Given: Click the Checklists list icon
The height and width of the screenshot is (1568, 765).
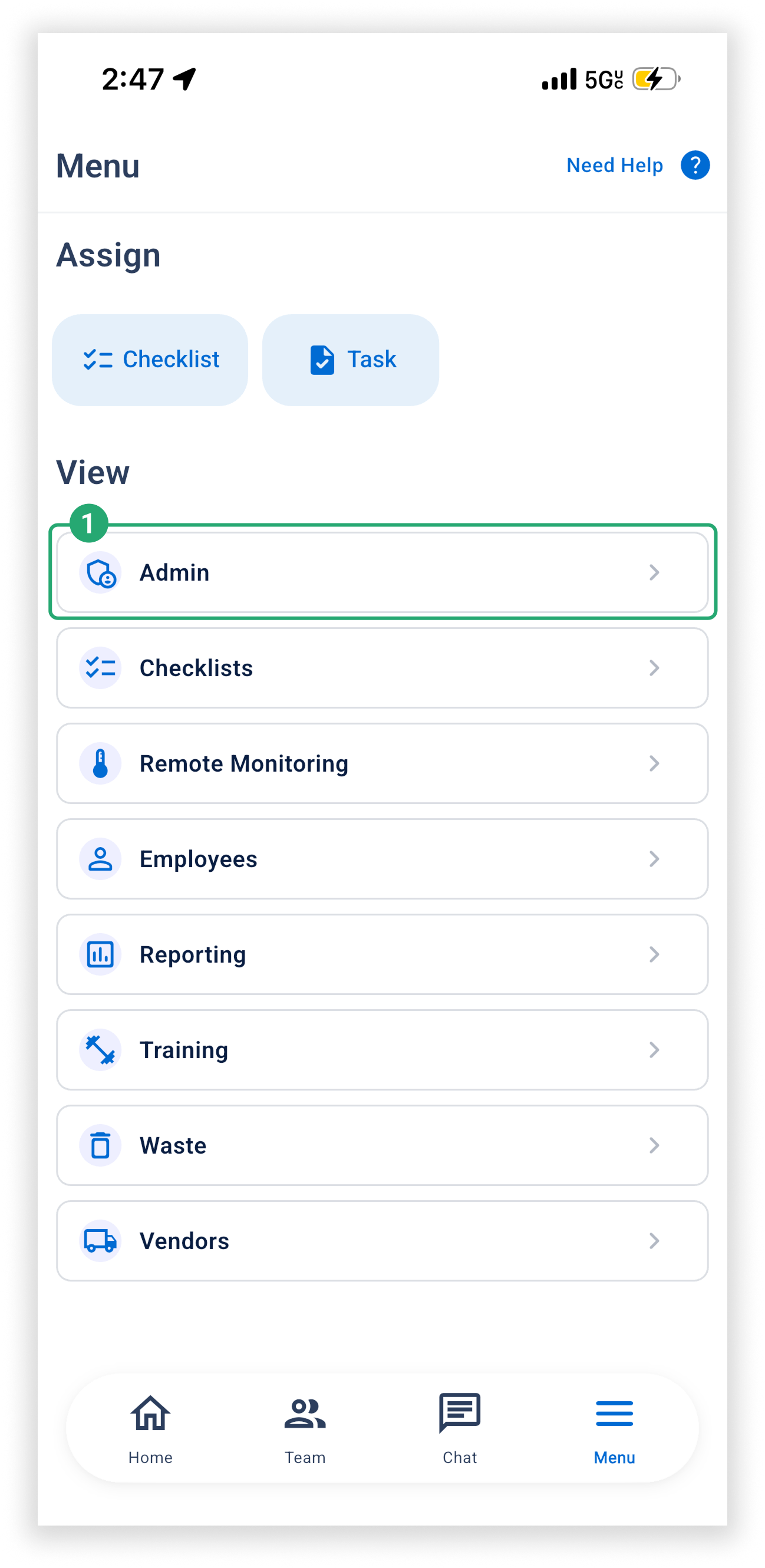Looking at the screenshot, I should click(x=100, y=668).
